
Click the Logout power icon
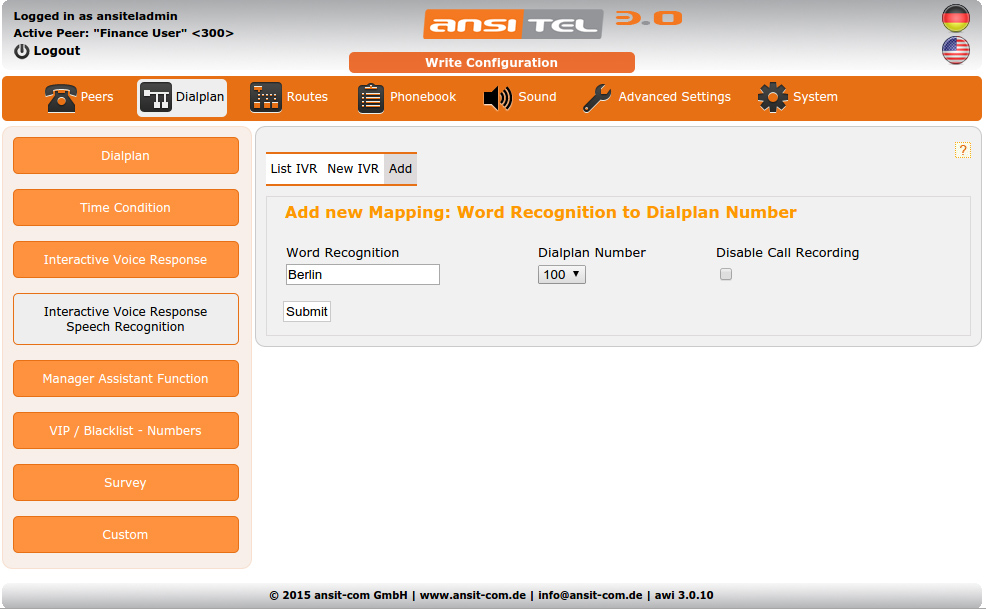click(19, 50)
